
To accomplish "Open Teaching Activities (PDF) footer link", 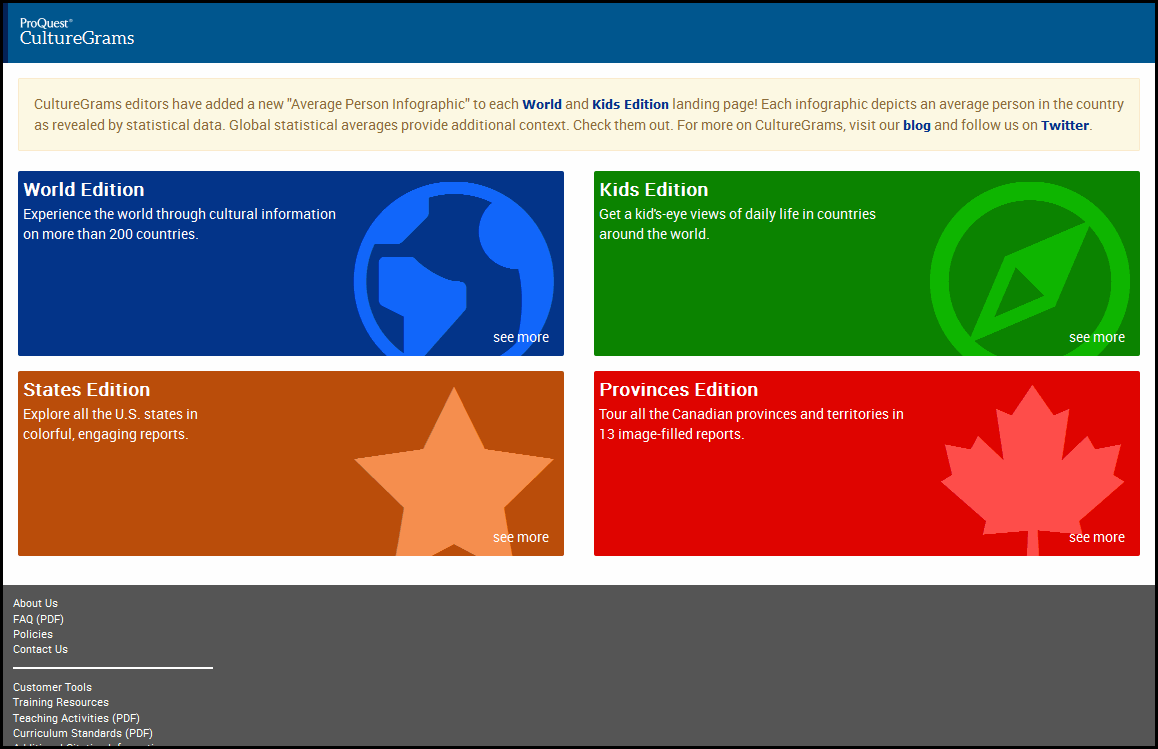I will [76, 718].
